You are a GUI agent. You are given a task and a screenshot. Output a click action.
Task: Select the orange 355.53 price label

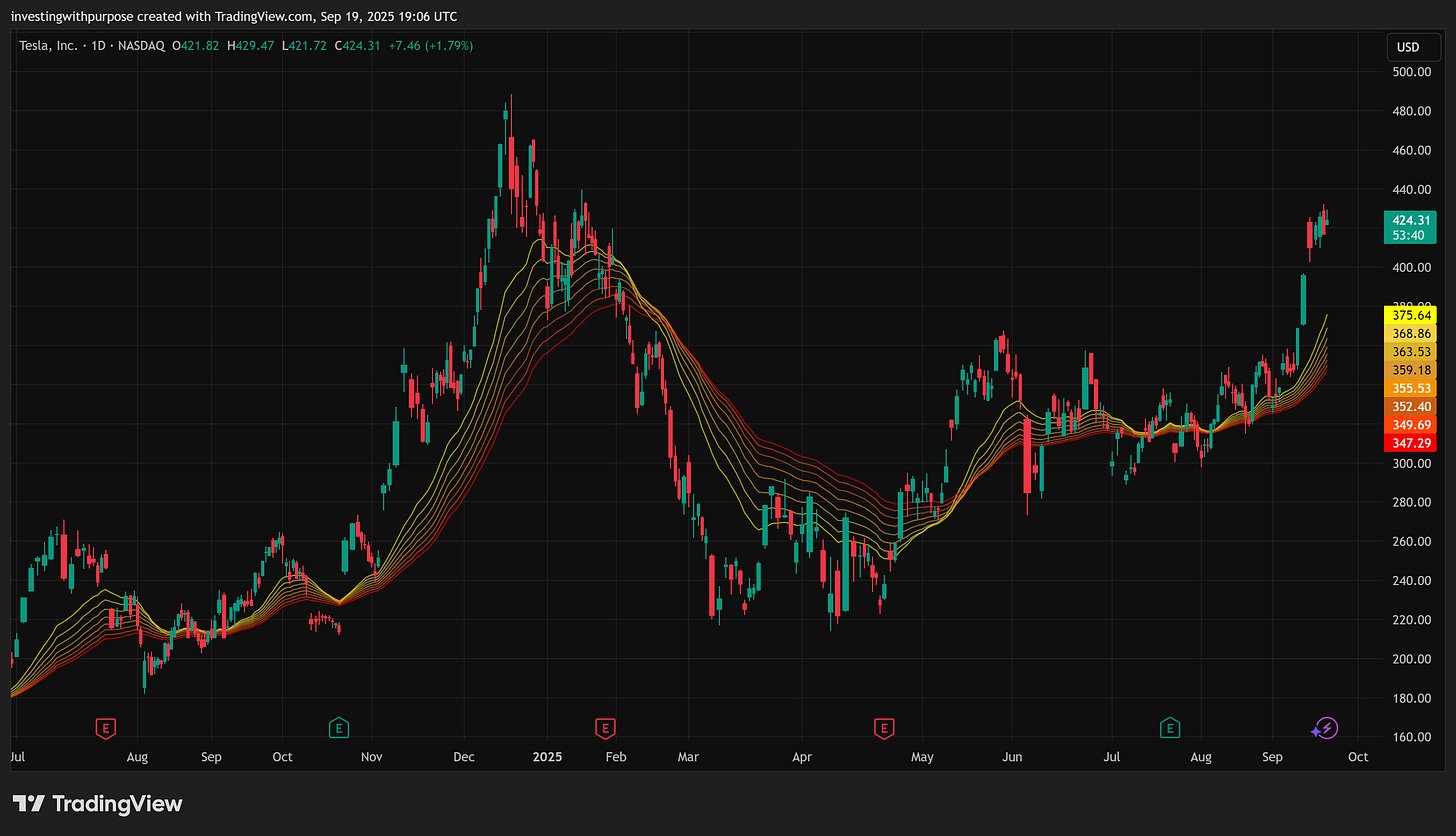(1410, 388)
